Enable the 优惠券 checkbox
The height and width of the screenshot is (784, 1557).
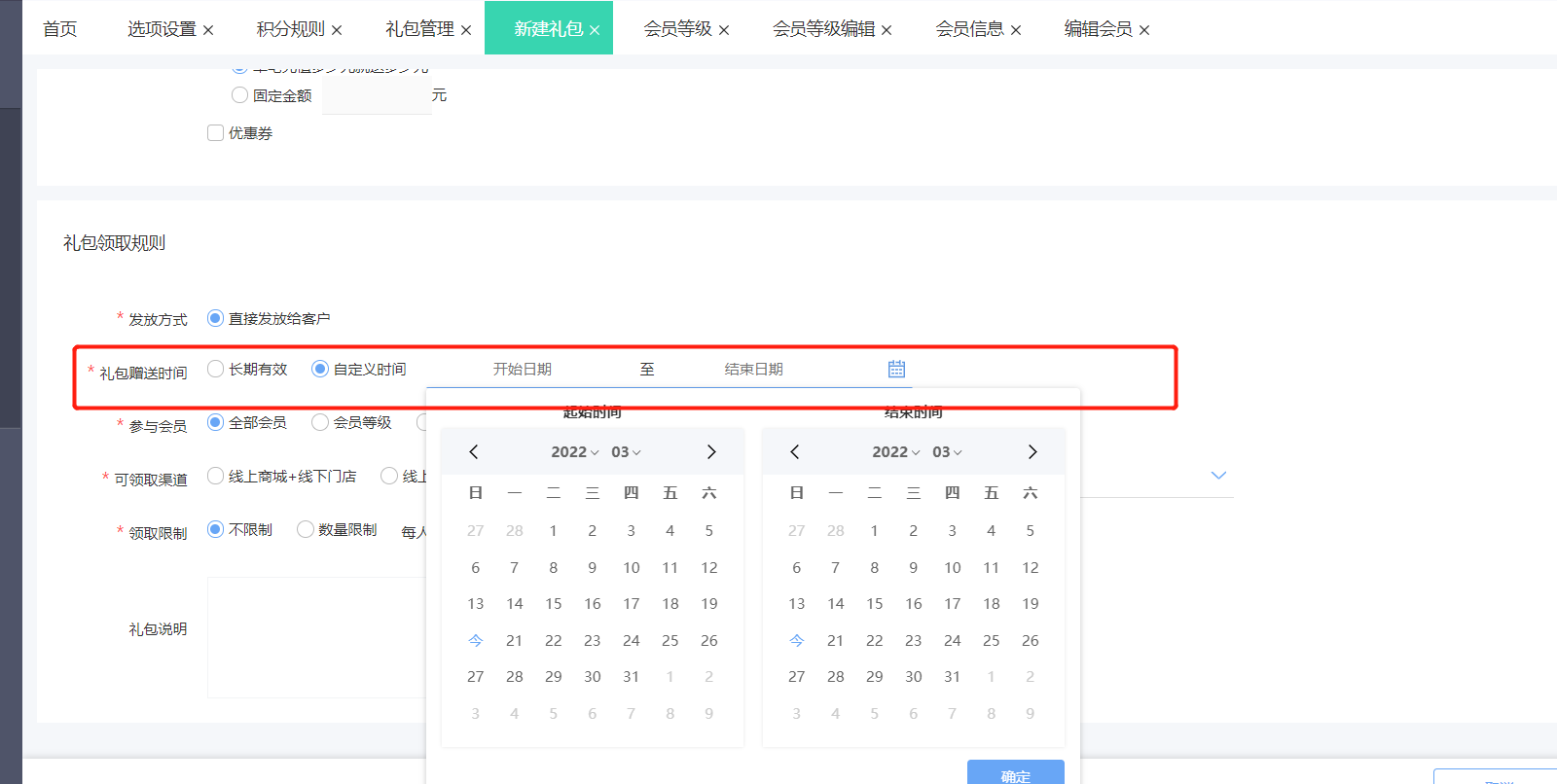tap(216, 132)
